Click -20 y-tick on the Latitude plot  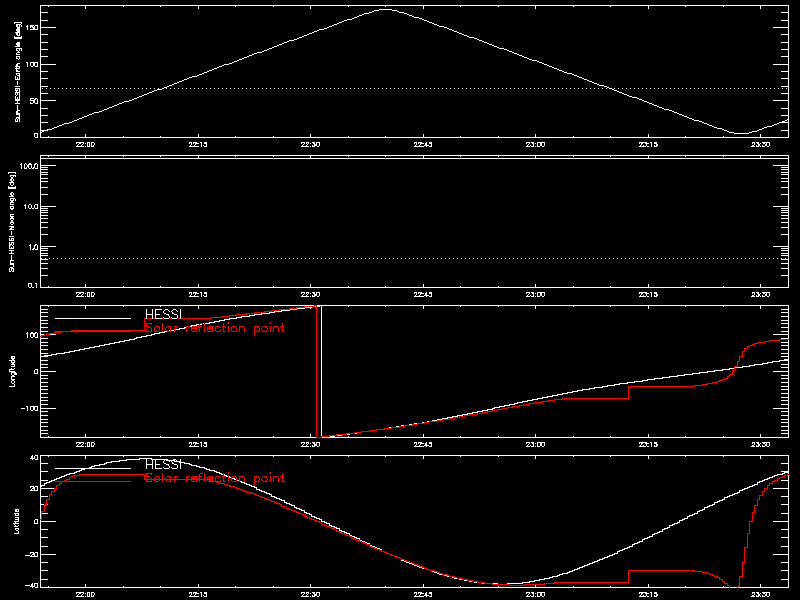click(x=32, y=555)
